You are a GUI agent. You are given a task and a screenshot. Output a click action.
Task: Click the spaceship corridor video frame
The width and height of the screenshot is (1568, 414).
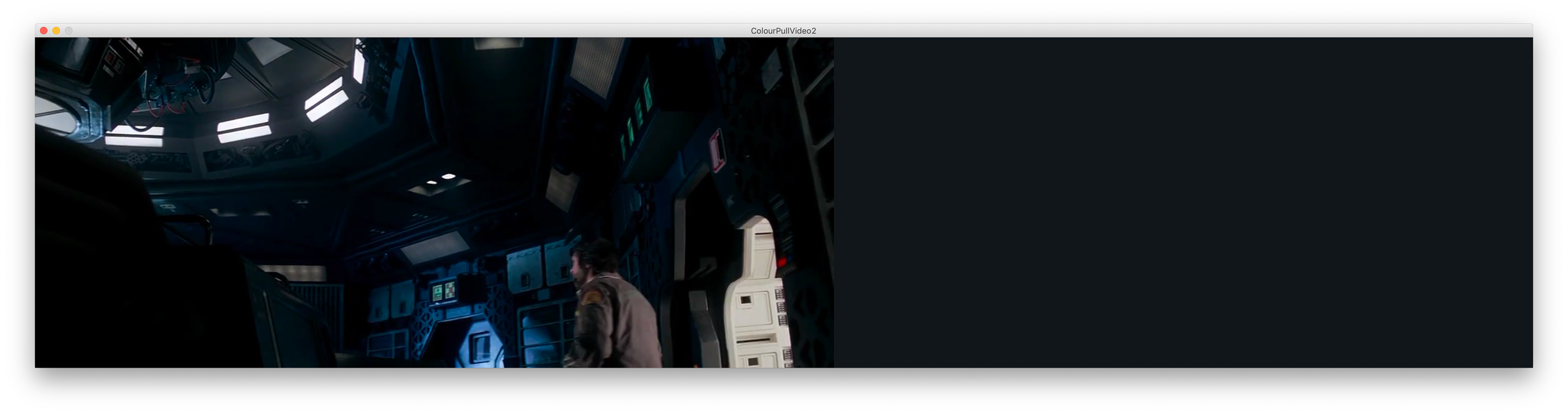click(x=434, y=202)
